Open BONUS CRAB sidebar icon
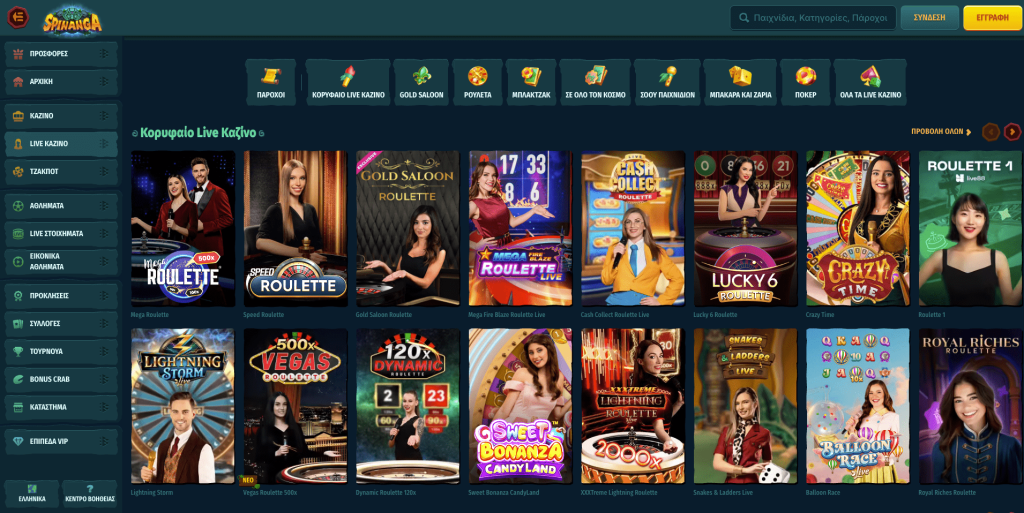 [18, 379]
